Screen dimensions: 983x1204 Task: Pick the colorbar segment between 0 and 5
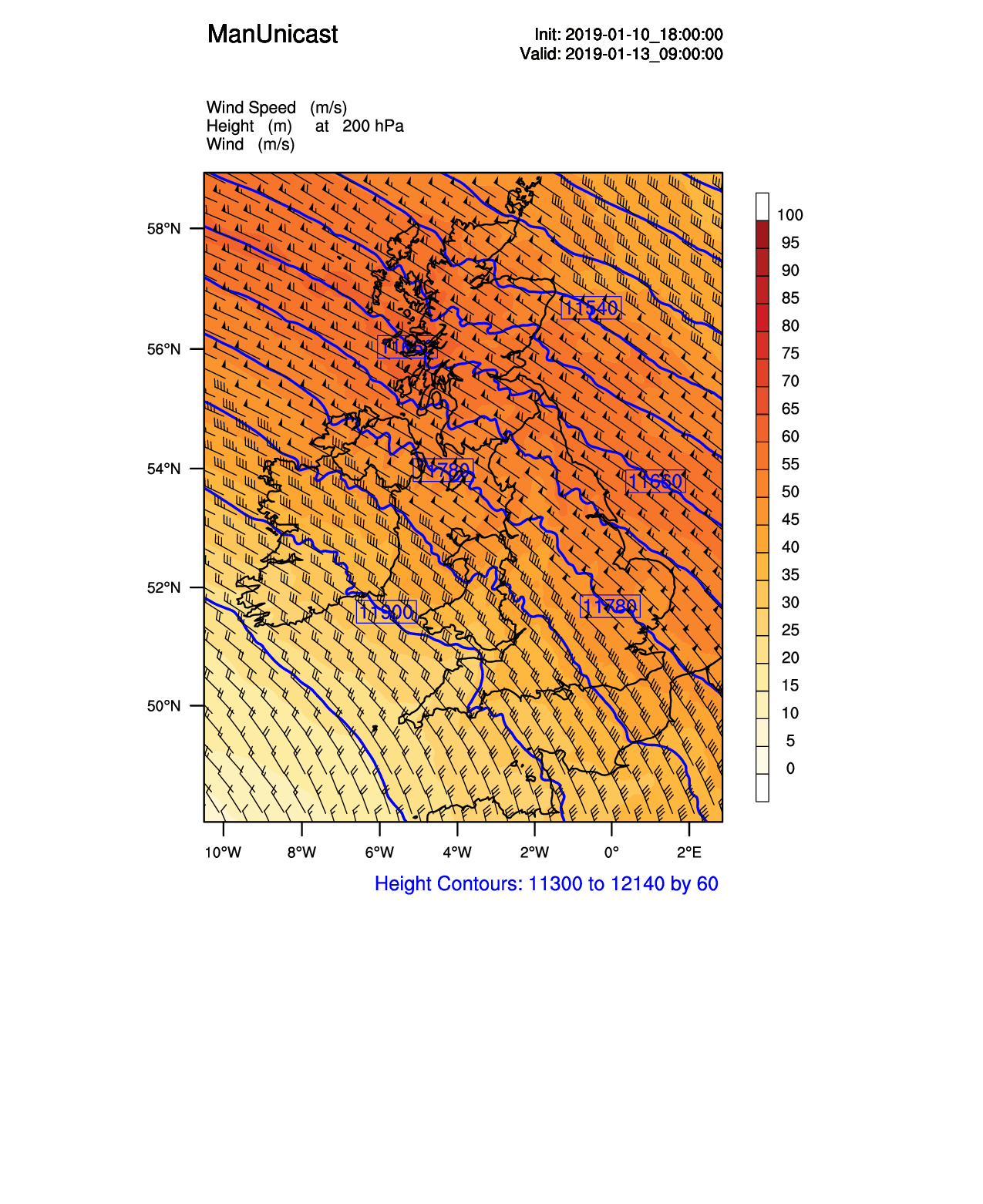click(x=762, y=760)
